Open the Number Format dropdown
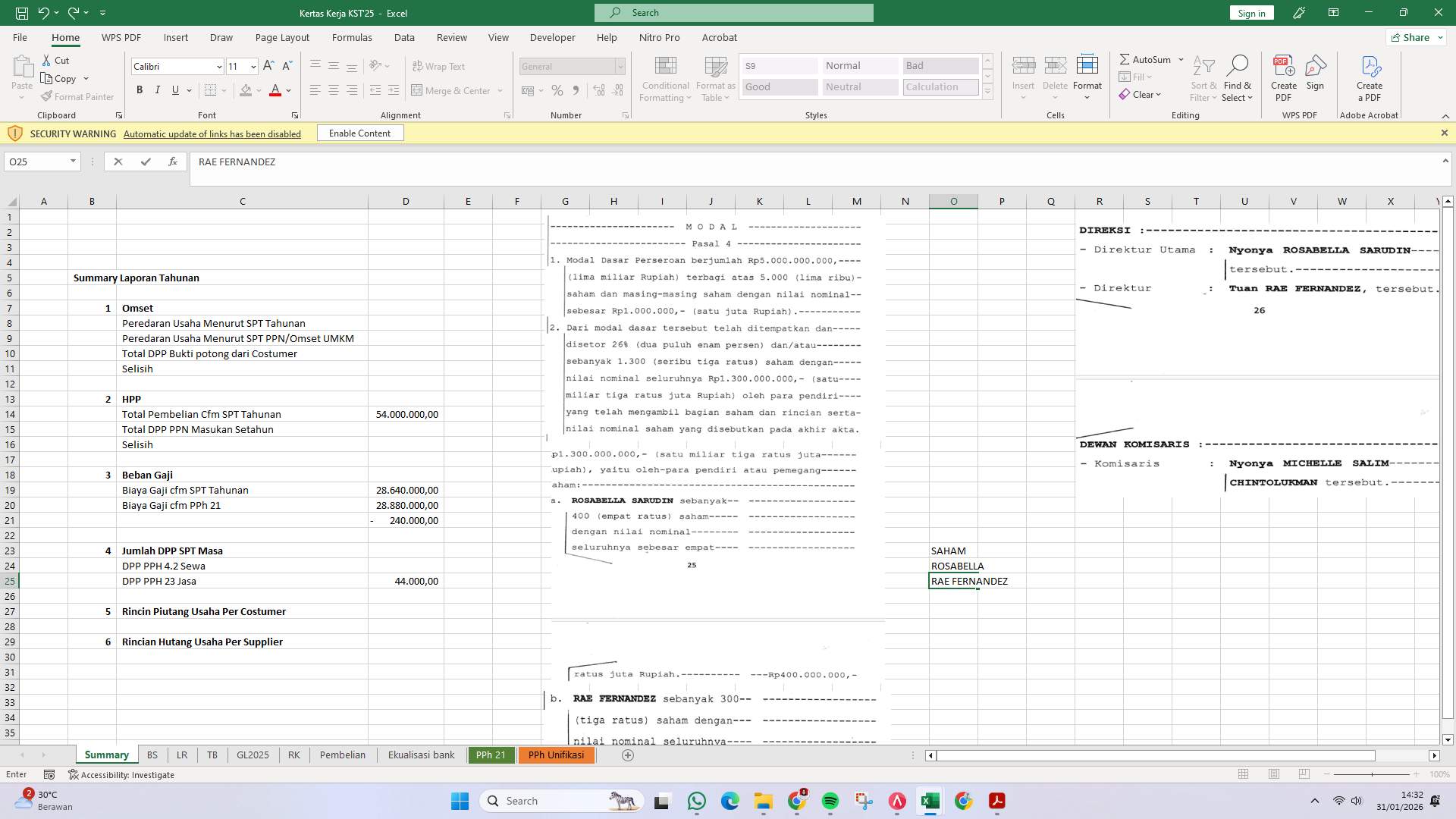Viewport: 1456px width, 819px height. (620, 66)
